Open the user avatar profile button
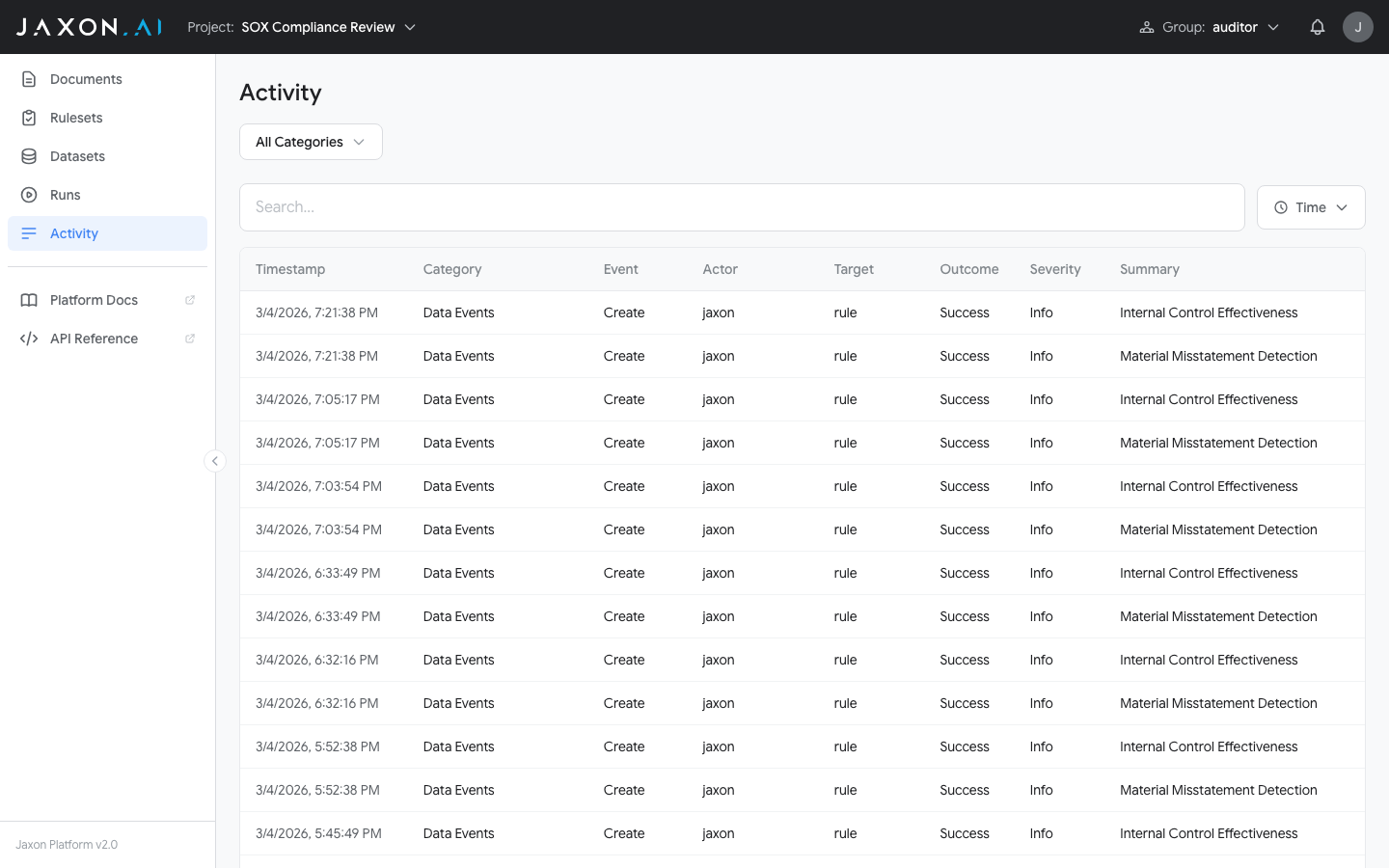The image size is (1389, 868). pos(1358,26)
